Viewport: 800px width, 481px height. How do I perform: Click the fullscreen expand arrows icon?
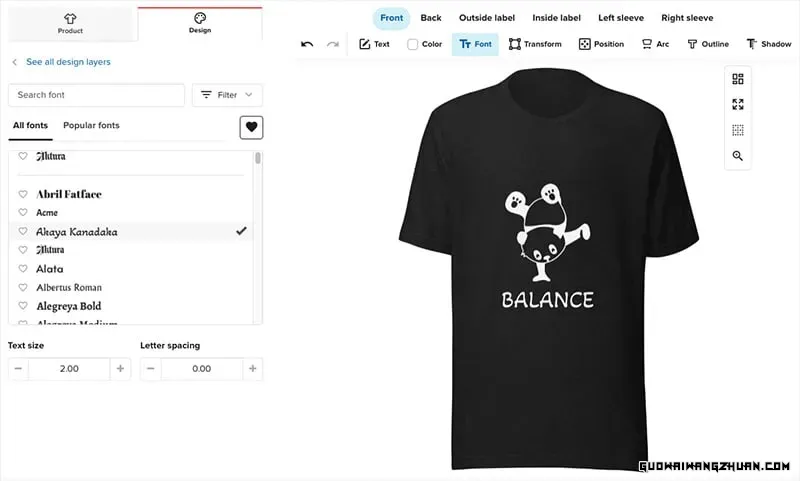738,105
